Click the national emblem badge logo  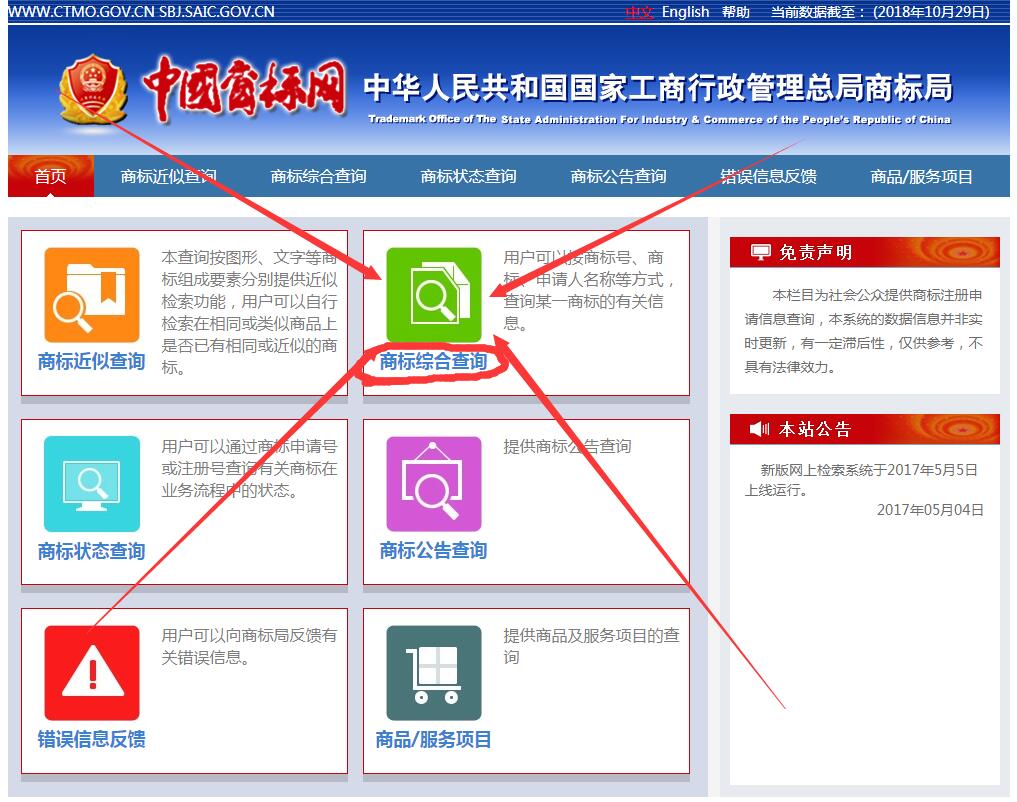coord(93,89)
